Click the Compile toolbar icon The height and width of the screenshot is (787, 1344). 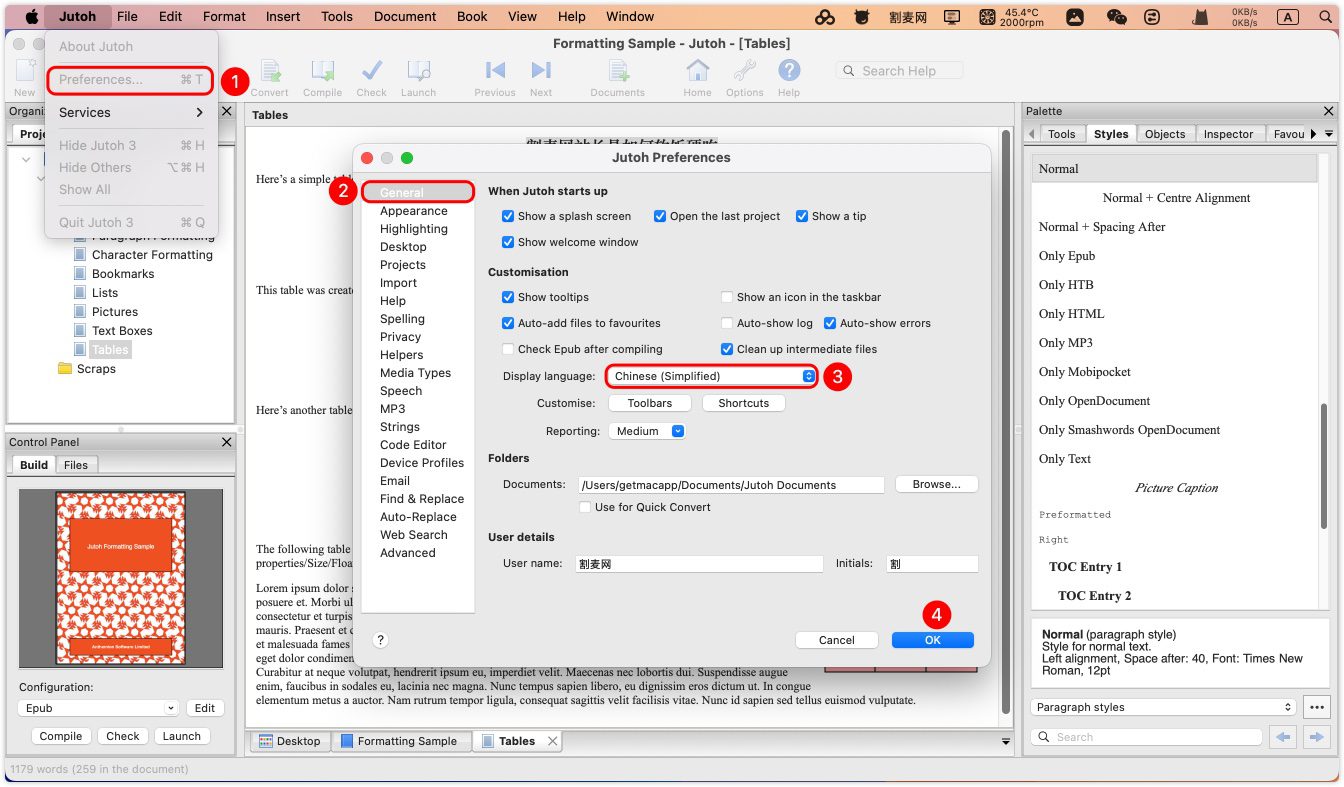(x=322, y=72)
